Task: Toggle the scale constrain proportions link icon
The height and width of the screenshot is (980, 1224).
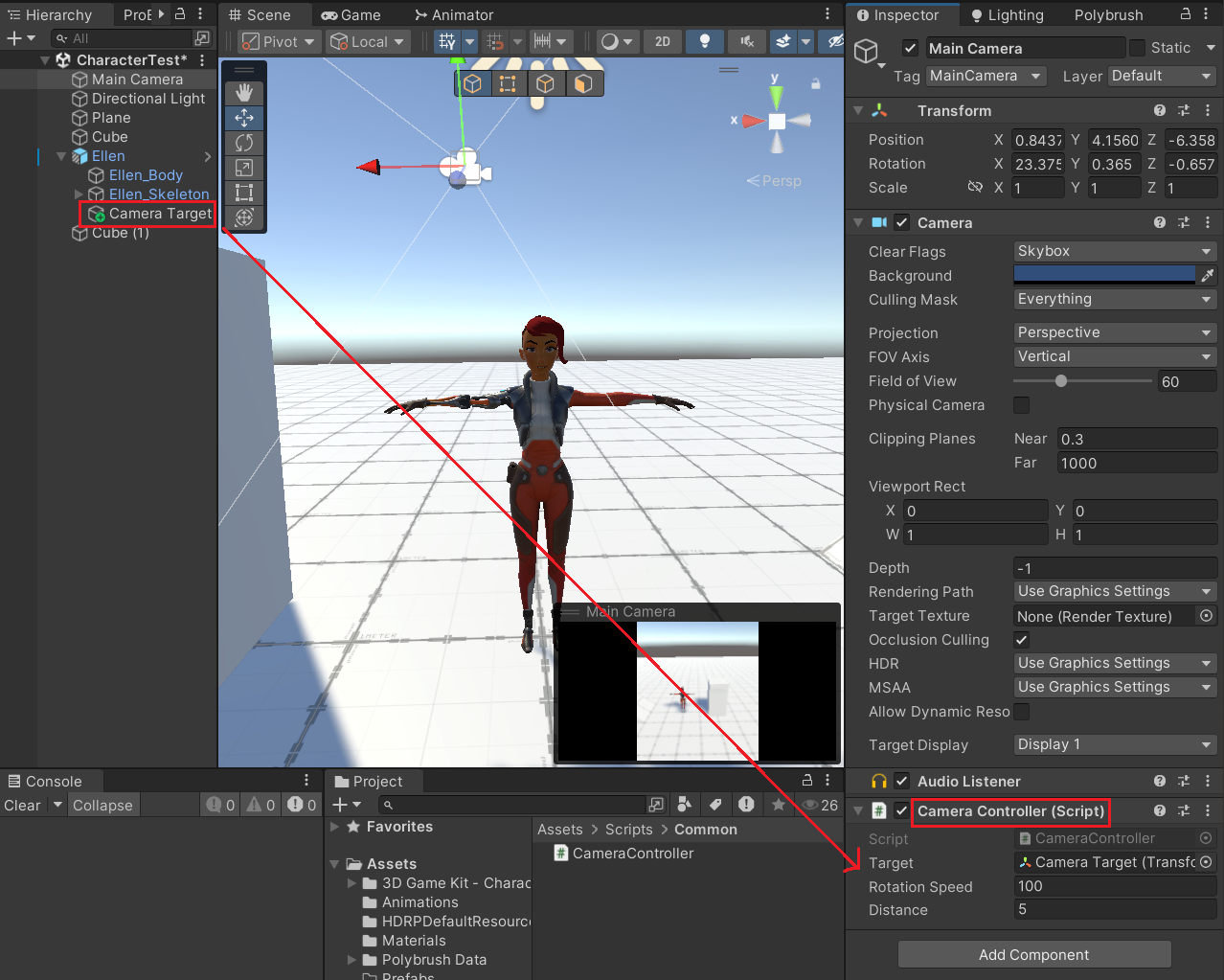Action: point(975,187)
